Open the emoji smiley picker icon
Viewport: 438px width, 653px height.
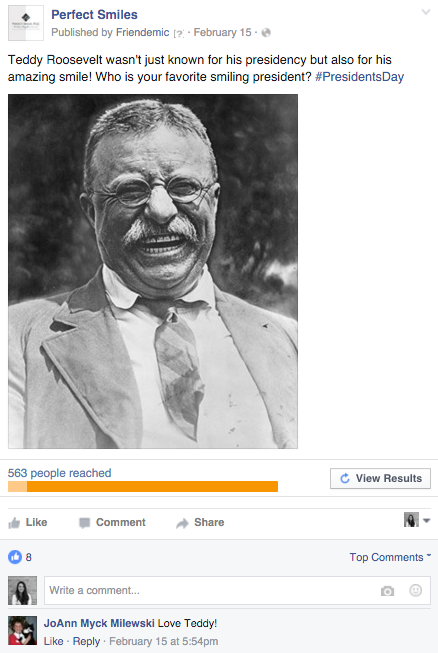[x=416, y=590]
